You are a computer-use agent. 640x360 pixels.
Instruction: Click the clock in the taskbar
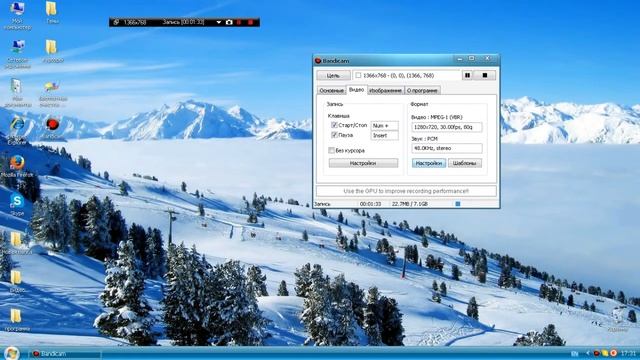tap(628, 353)
